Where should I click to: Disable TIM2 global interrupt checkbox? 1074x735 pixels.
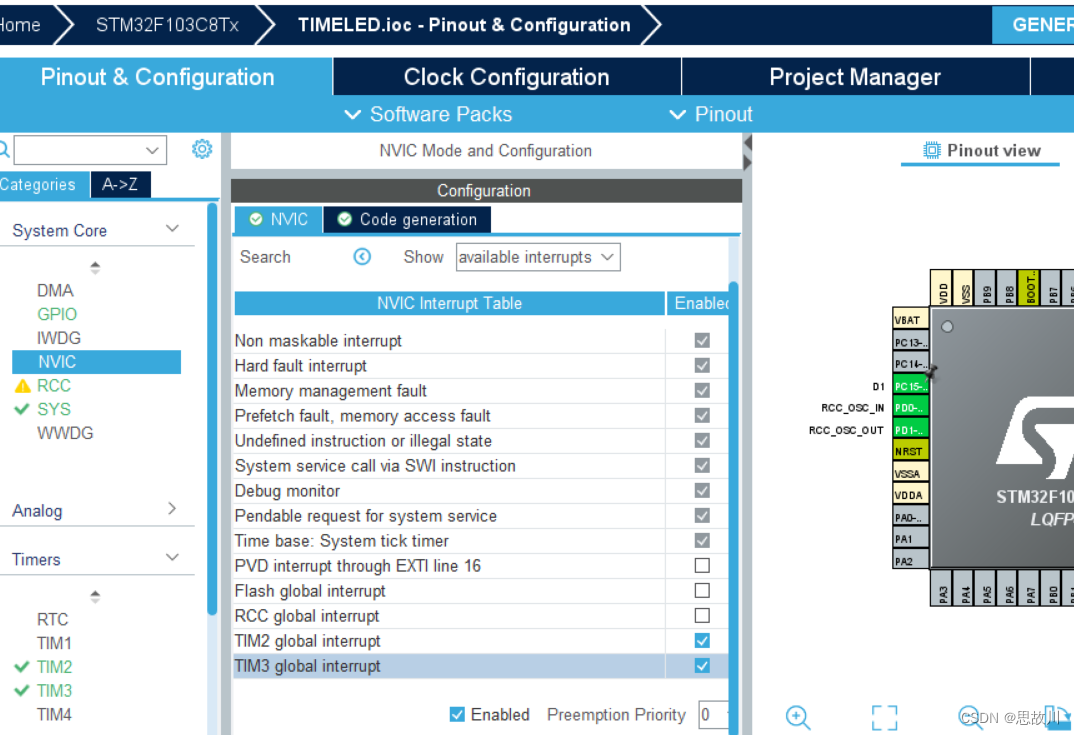click(702, 640)
